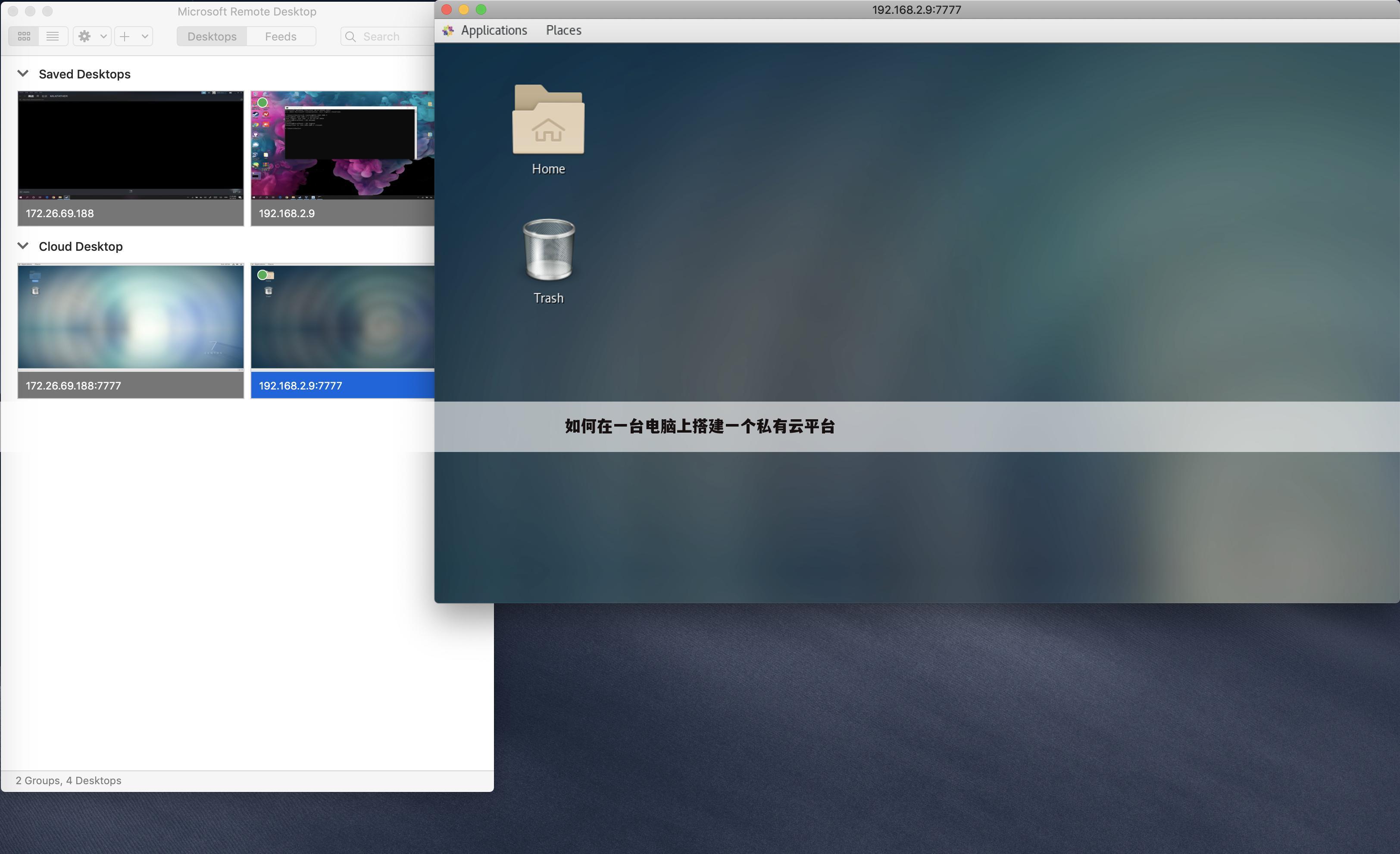This screenshot has width=1400, height=854.
Task: Click the plus add desktop button
Action: (x=125, y=36)
